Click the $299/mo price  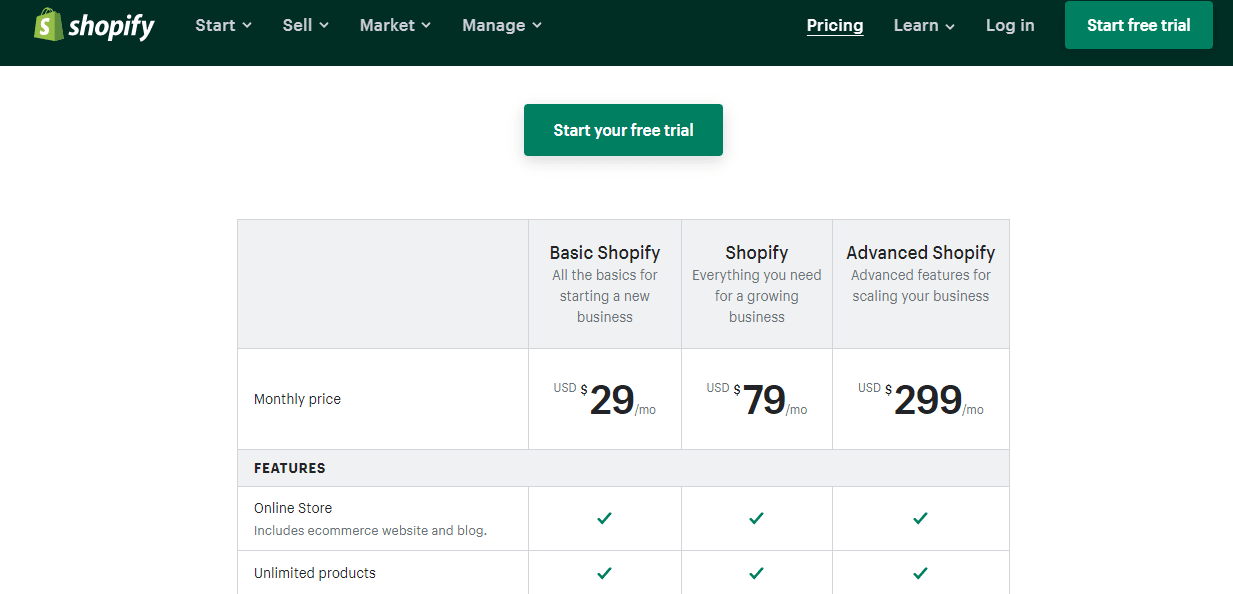tap(921, 399)
